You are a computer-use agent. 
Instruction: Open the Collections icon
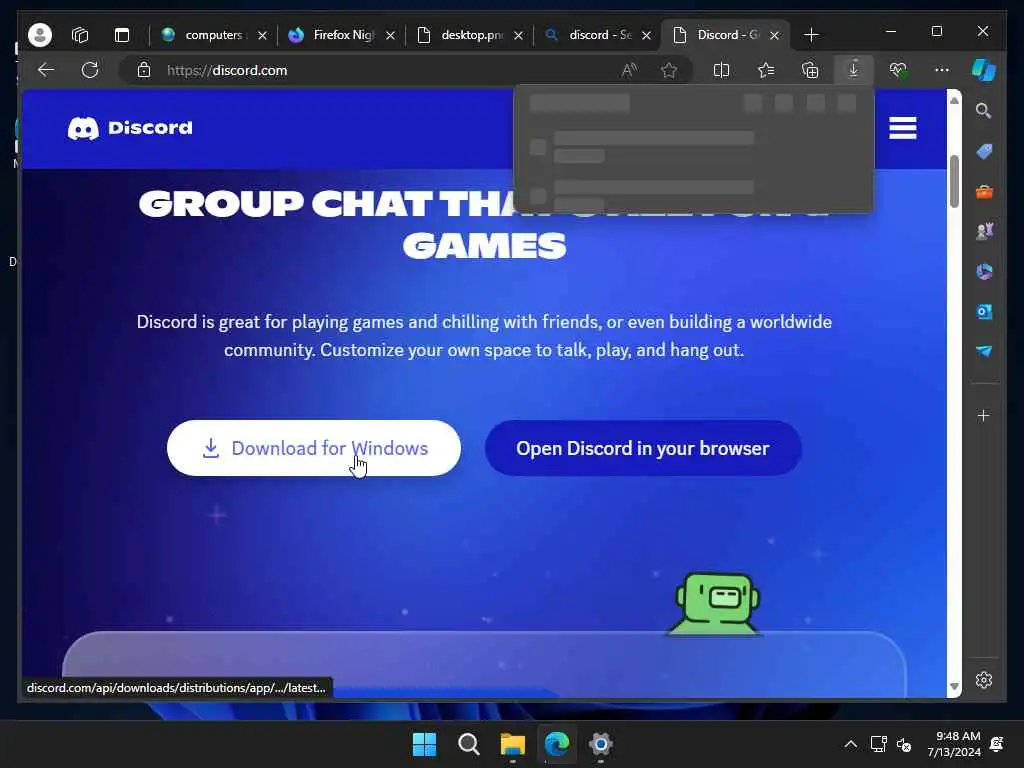tap(810, 70)
